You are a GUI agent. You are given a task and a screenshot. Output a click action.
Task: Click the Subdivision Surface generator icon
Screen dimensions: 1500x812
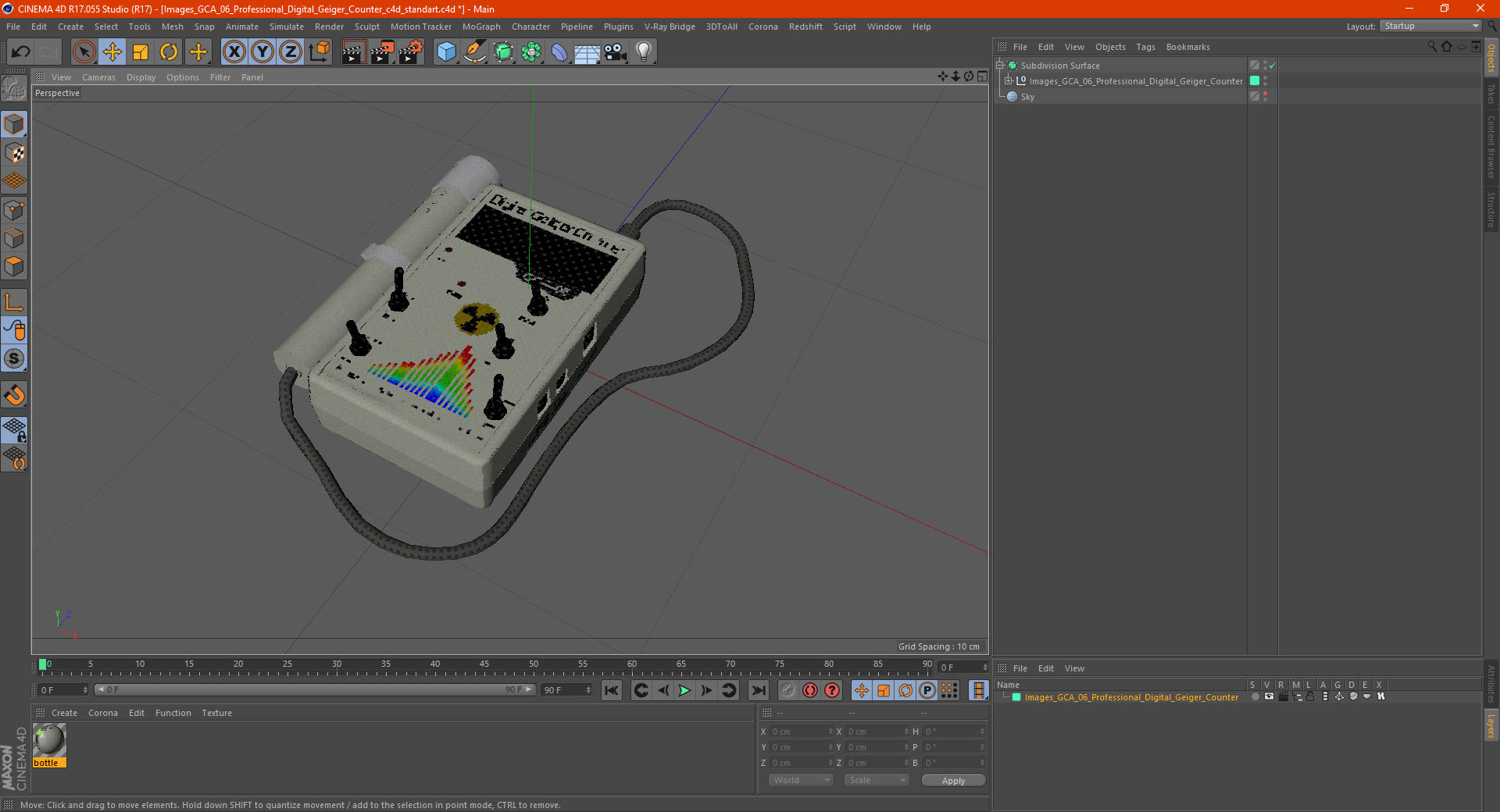(x=503, y=52)
